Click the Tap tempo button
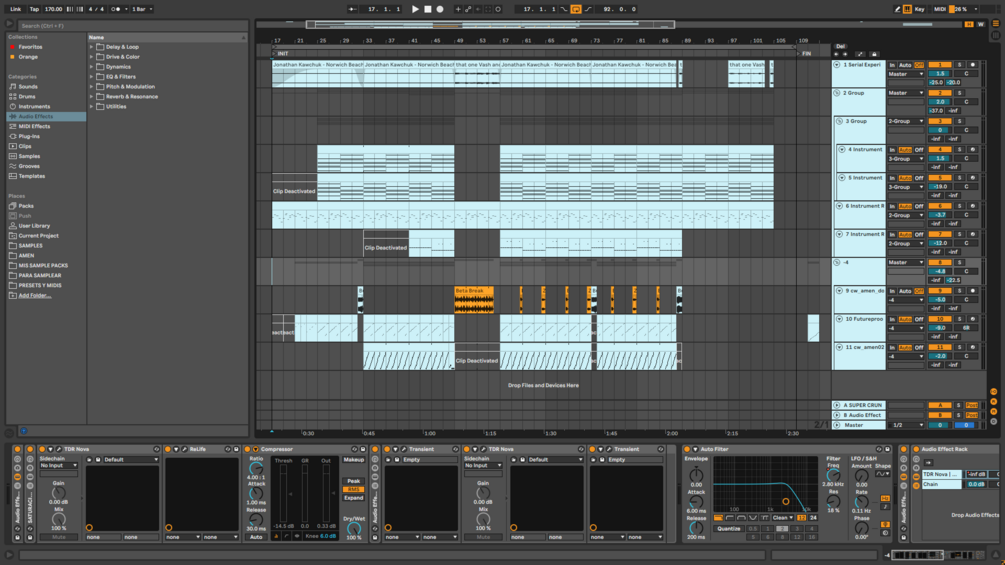Screen dimensions: 1005x565 (34, 9)
